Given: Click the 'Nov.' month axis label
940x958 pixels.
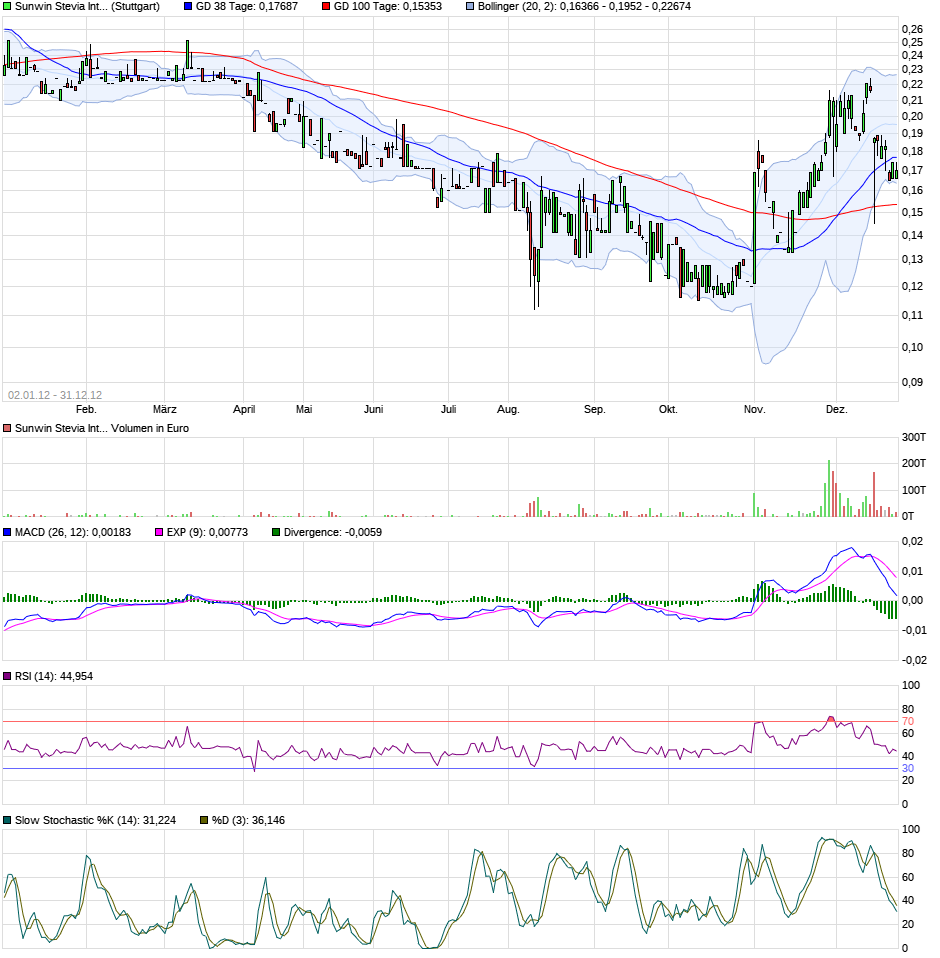Looking at the screenshot, I should click(x=755, y=409).
